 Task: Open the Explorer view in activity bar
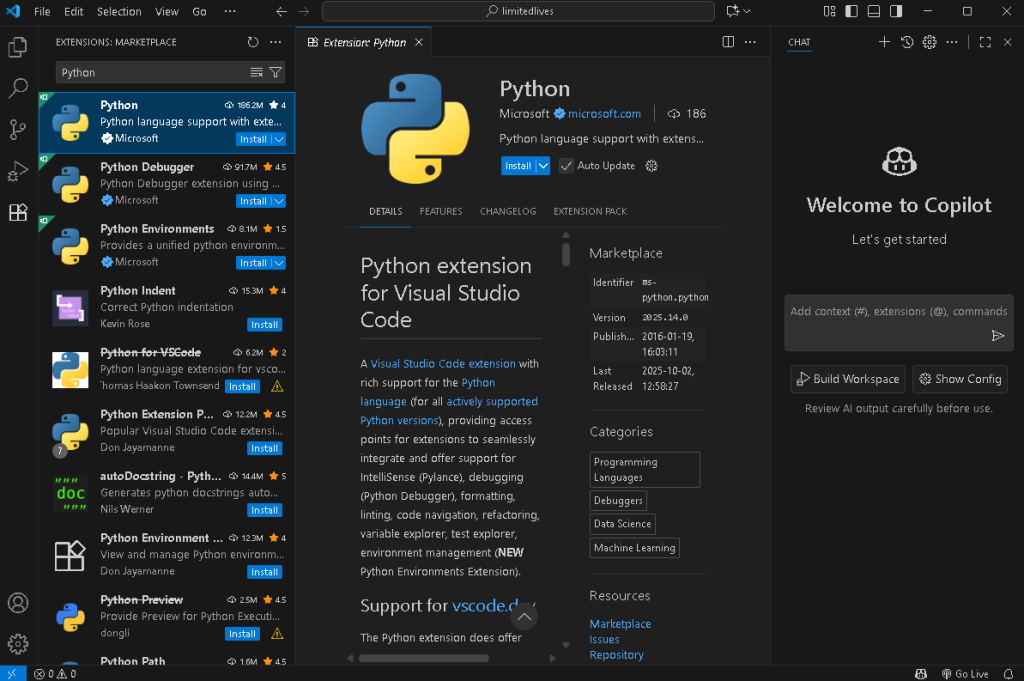pyautogui.click(x=17, y=47)
